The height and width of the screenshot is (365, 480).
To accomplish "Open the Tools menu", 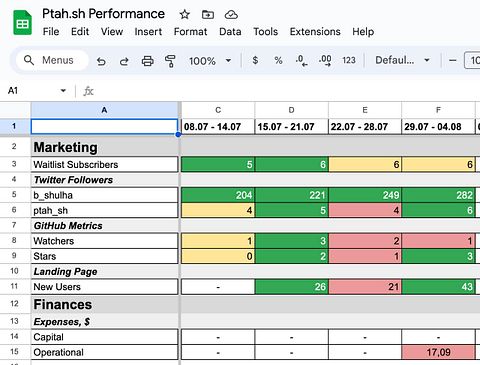I will click(265, 32).
